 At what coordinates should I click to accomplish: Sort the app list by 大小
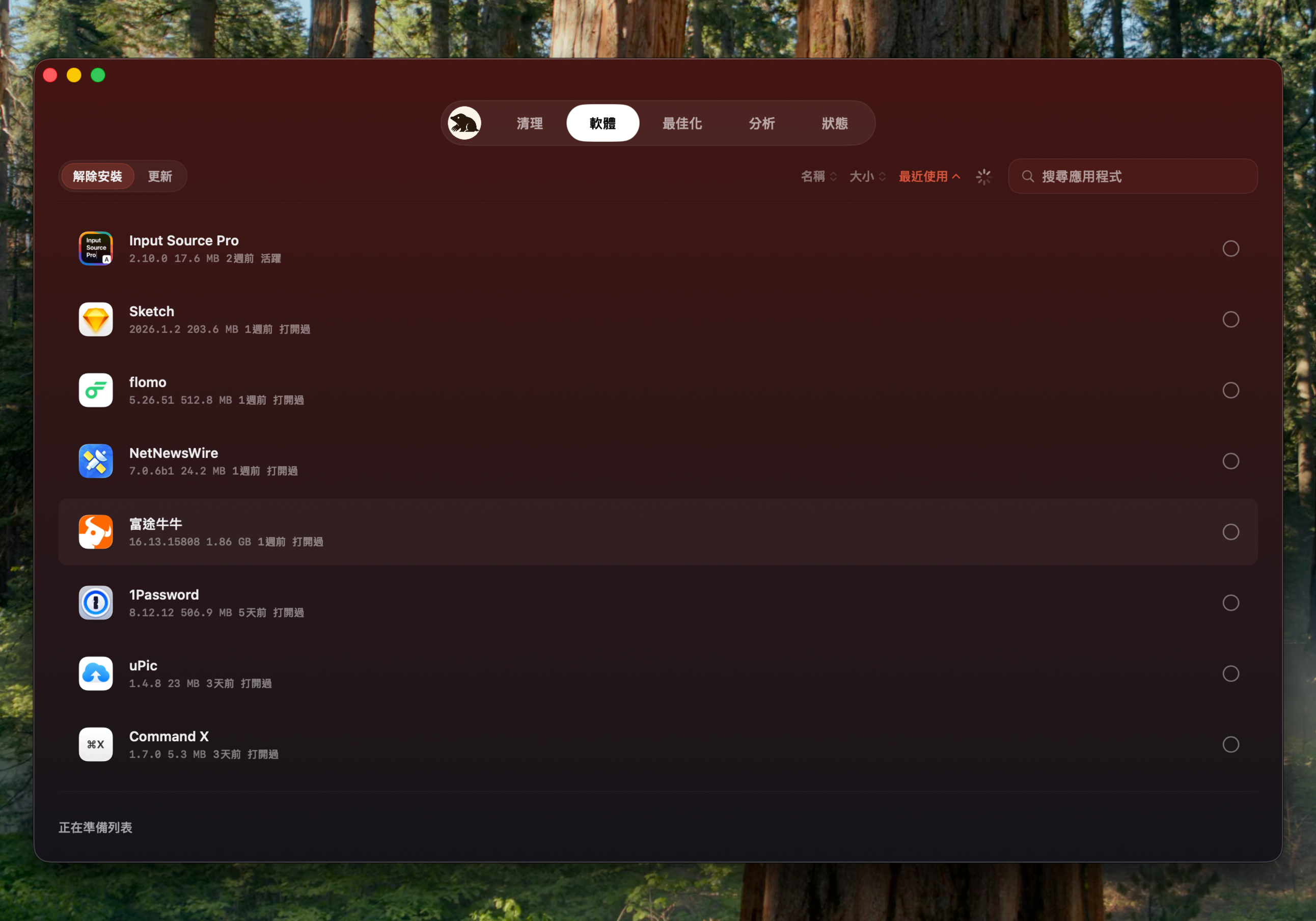coord(867,177)
